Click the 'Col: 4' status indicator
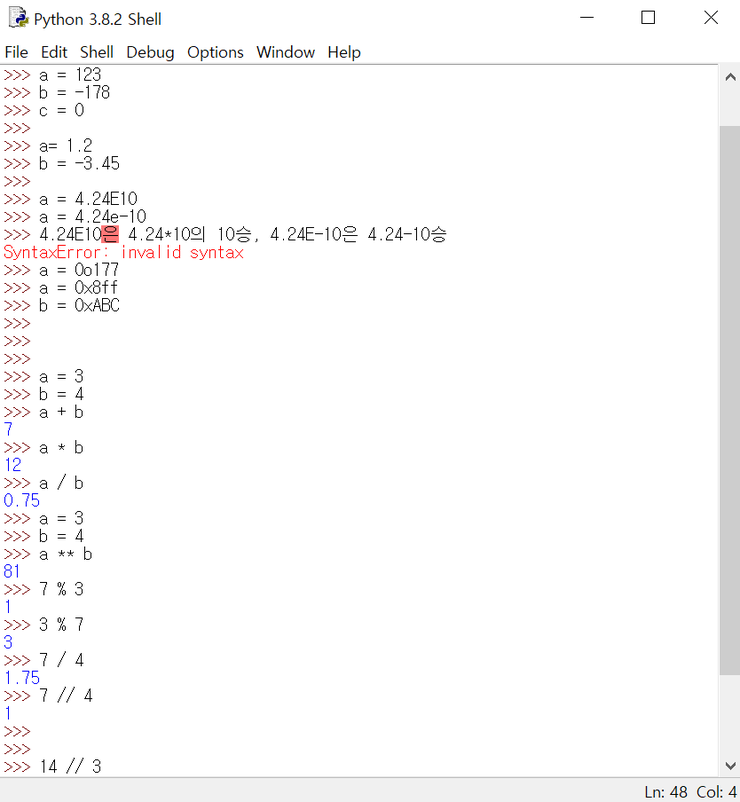The height and width of the screenshot is (802, 740). click(716, 792)
